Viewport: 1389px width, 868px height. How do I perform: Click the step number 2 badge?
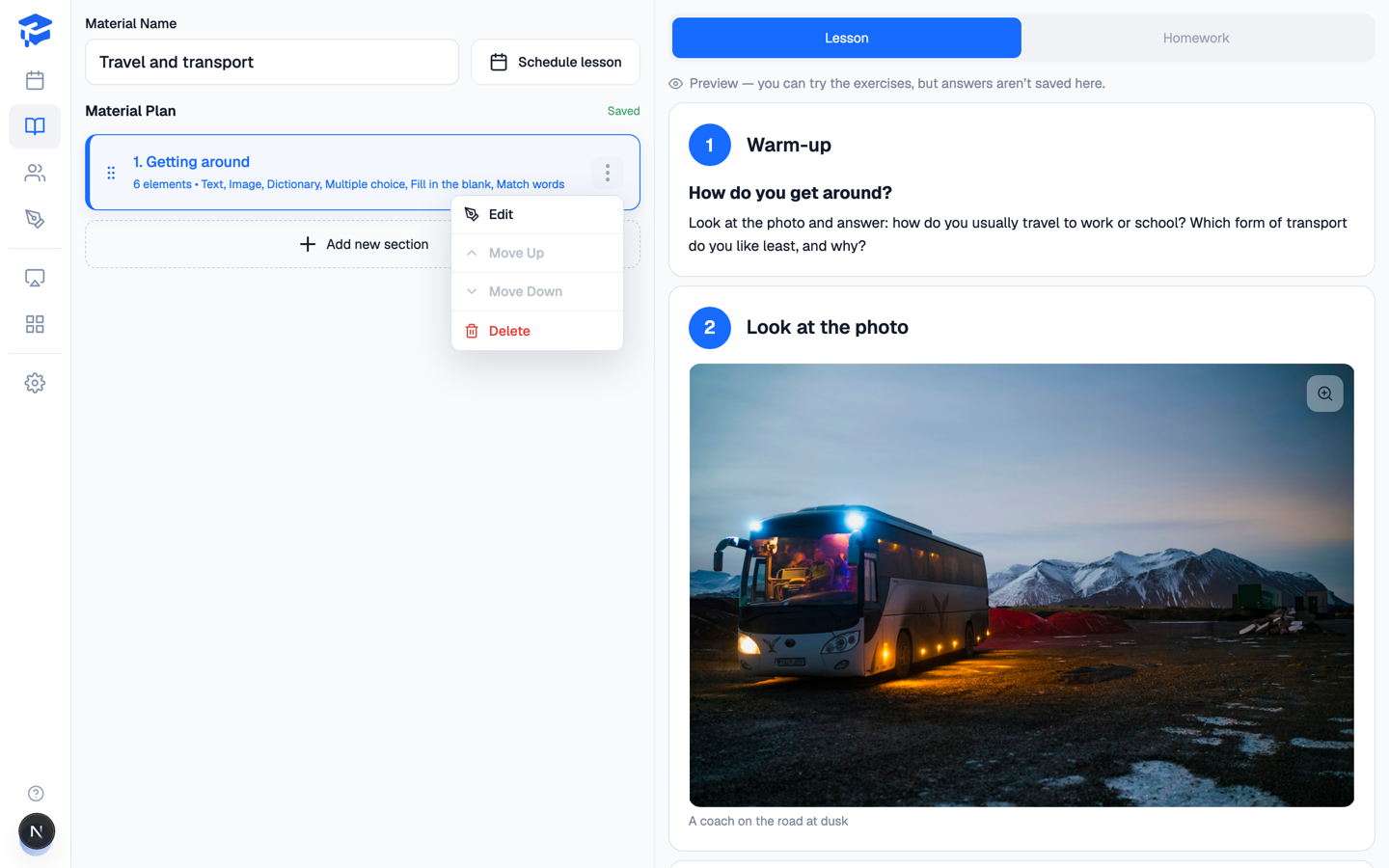[x=710, y=327]
